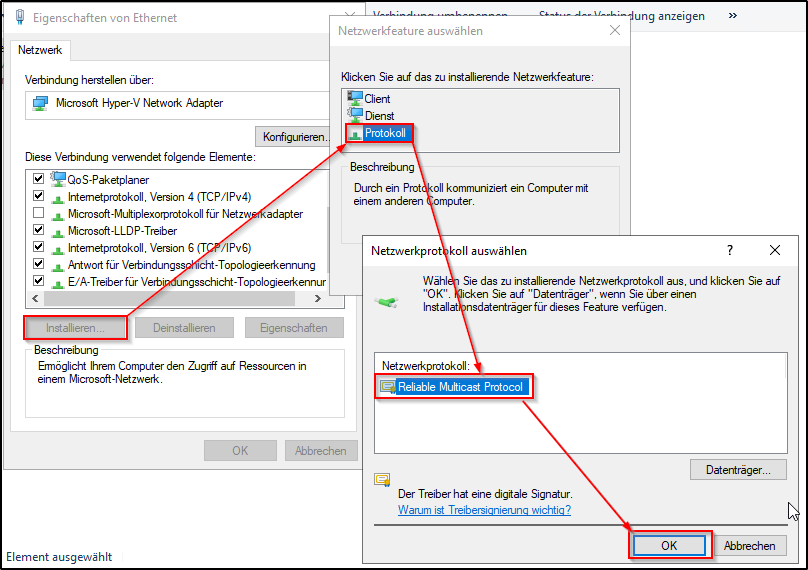Enable Microsoft-Multiplexorprotokoll für Netzwerkadapter checkbox

(38, 212)
